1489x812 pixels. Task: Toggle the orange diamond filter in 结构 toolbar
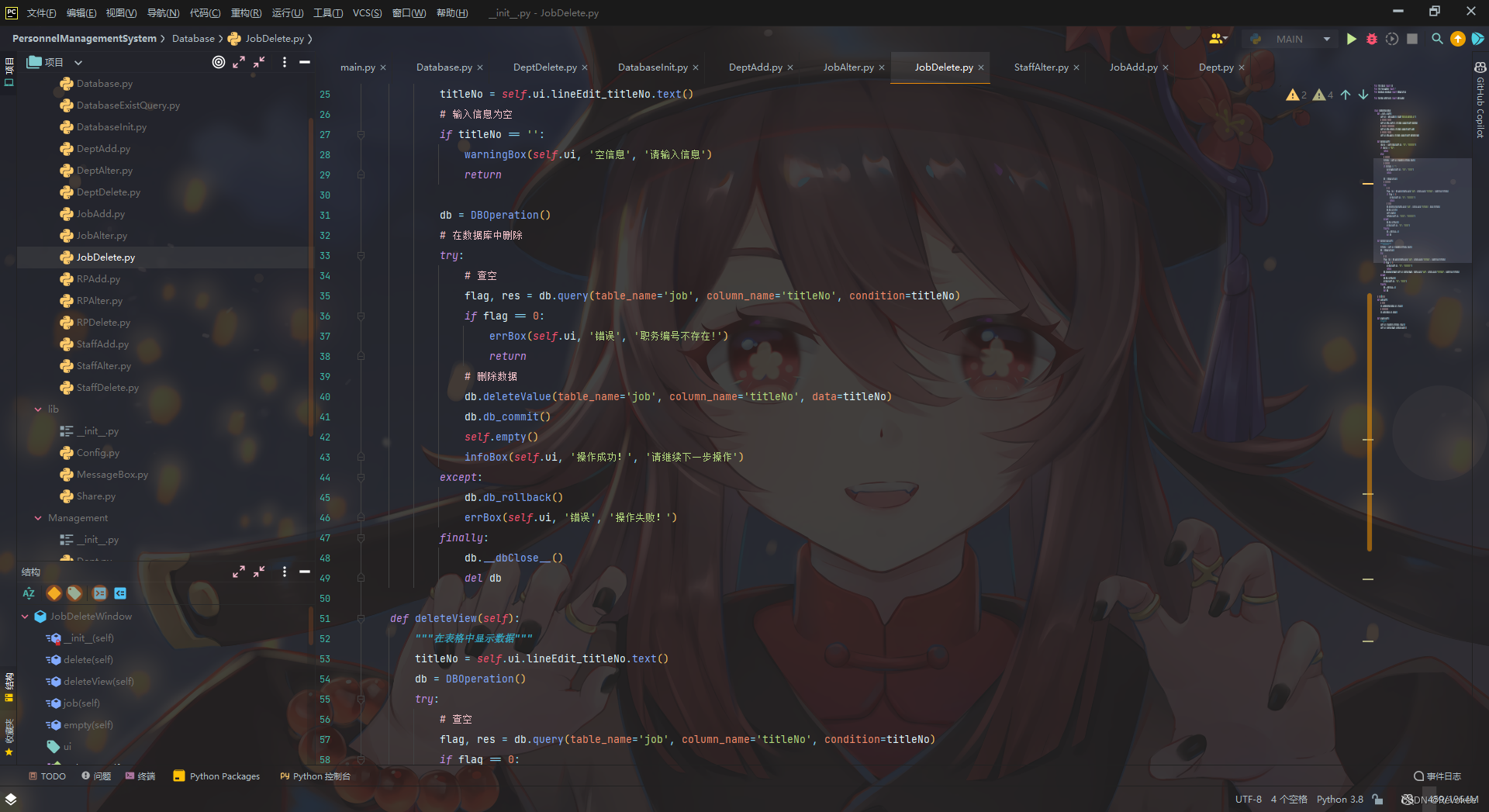coord(54,593)
